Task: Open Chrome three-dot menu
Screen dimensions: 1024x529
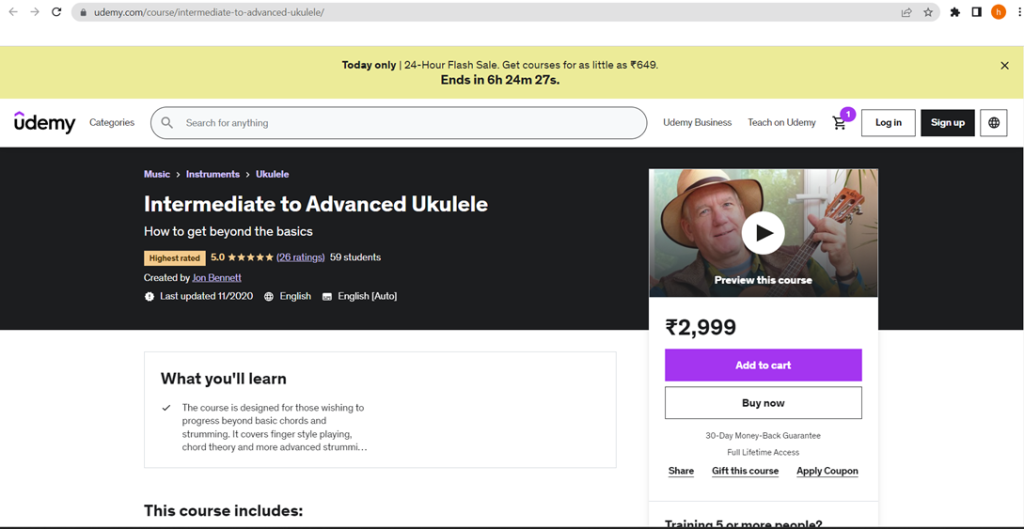Action: [1019, 12]
